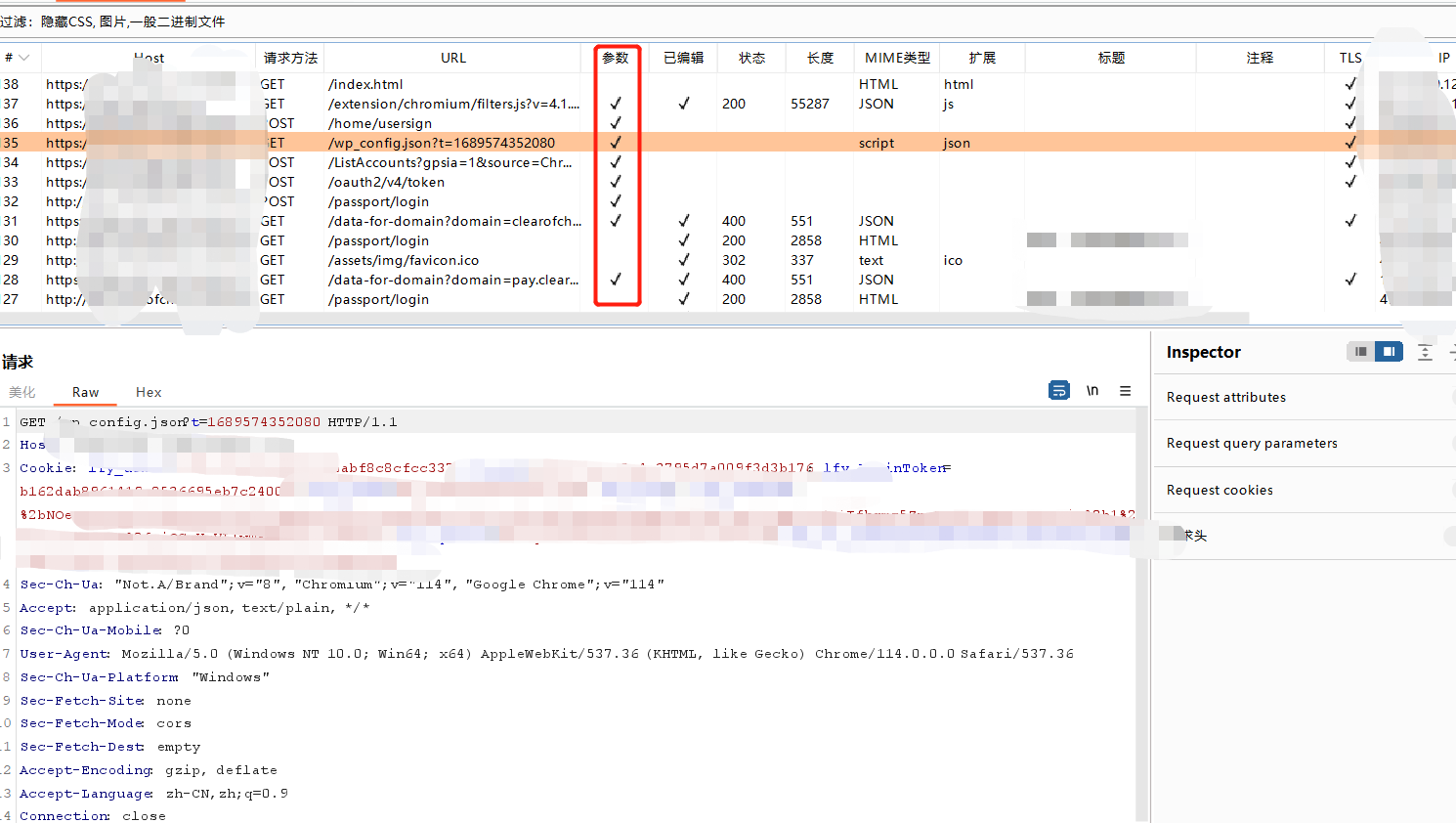Sort by 标题 column header
The height and width of the screenshot is (823, 1456).
pyautogui.click(x=1111, y=58)
